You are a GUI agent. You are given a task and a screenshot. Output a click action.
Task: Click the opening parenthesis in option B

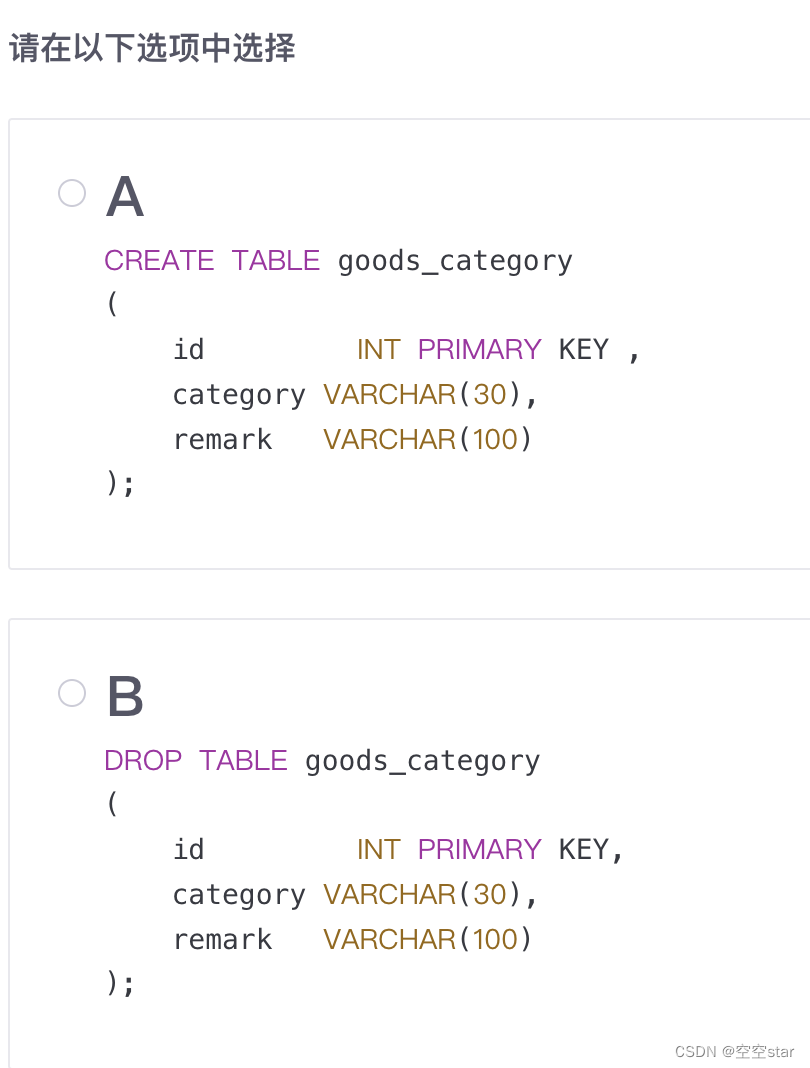click(112, 803)
